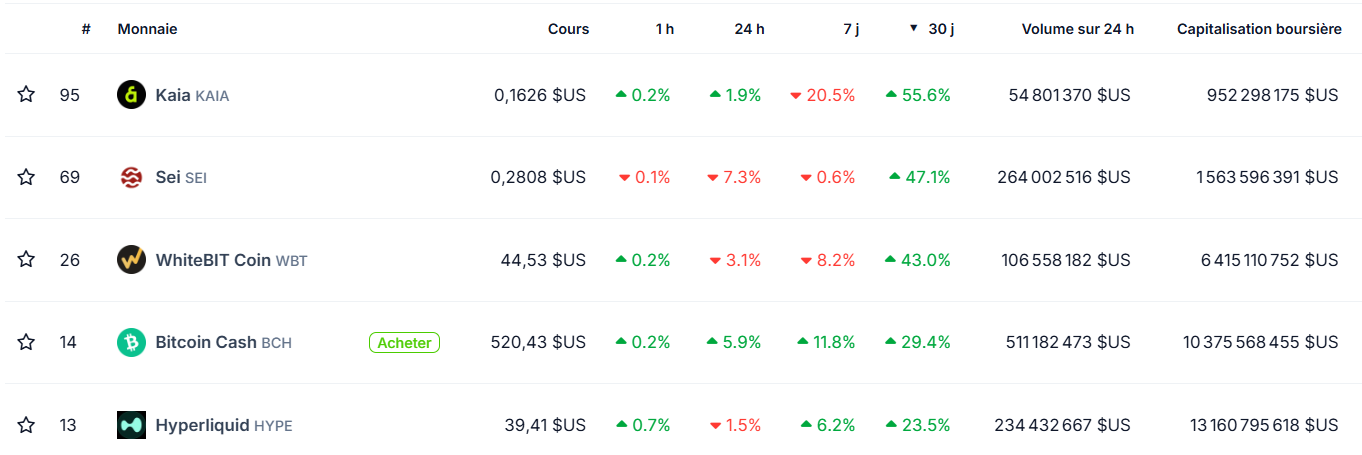Sort the table by Cours column
The image size is (1362, 455).
click(x=568, y=29)
